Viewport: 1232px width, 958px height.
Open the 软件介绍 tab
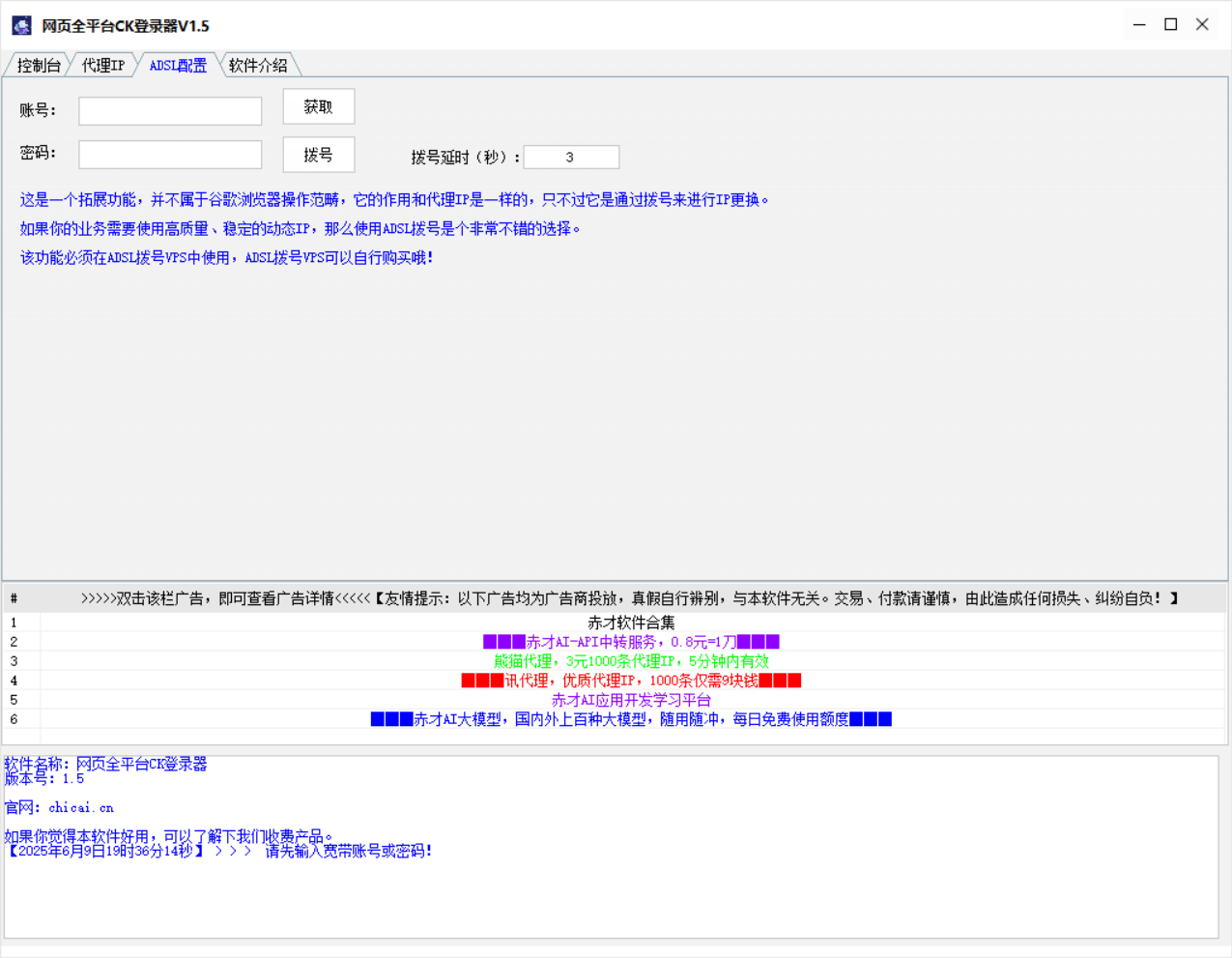coord(258,66)
